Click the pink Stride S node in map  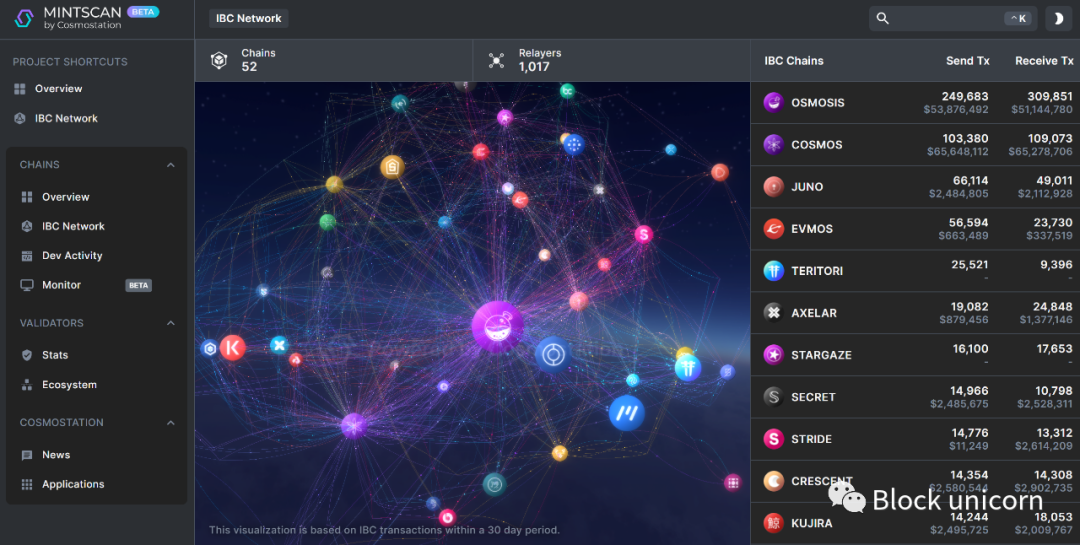tap(644, 234)
